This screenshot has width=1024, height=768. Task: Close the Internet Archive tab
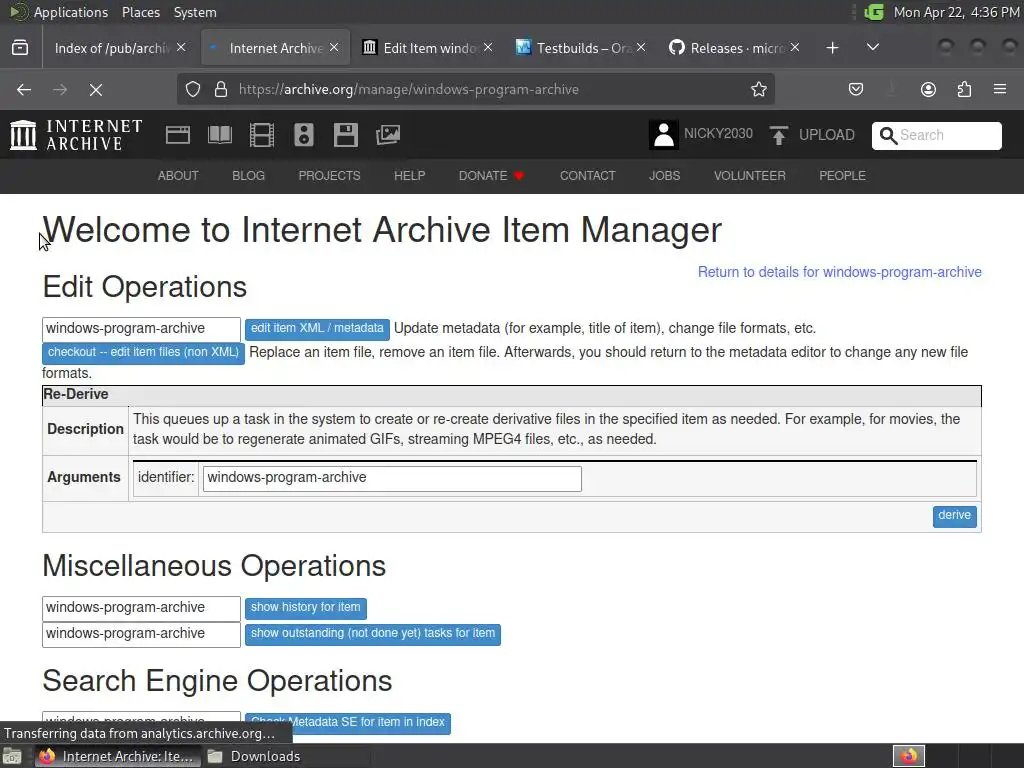click(334, 48)
